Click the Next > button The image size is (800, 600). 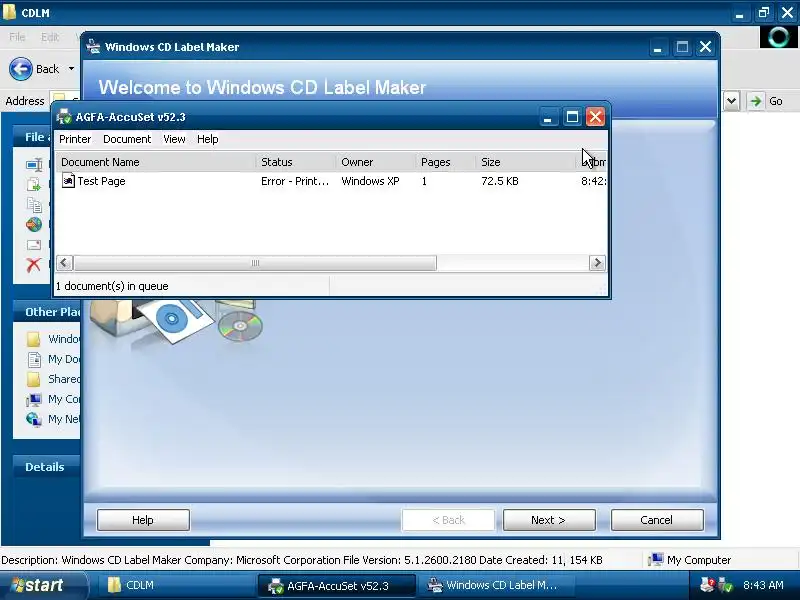549,520
